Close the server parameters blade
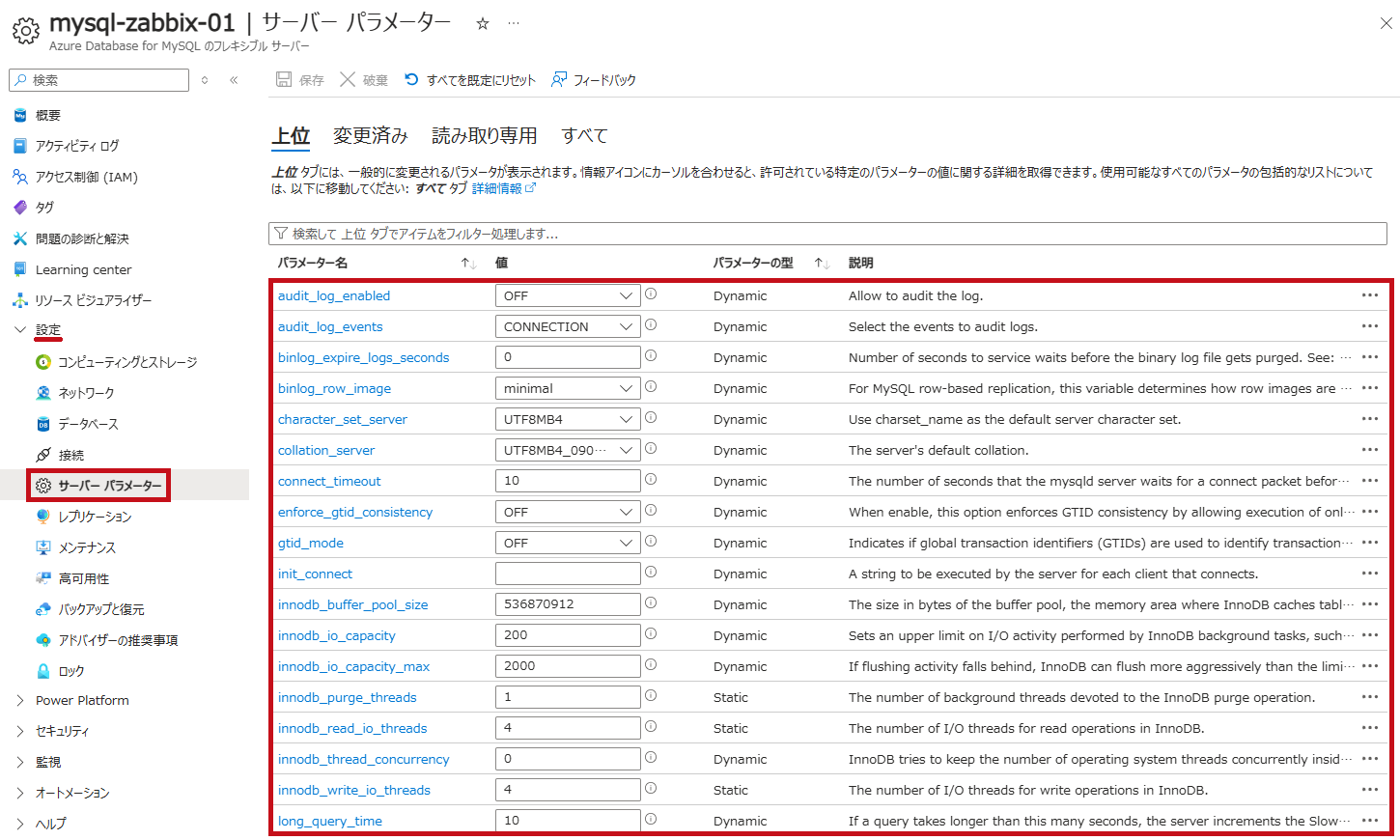Screen dimensions: 1400x840 1386,23
